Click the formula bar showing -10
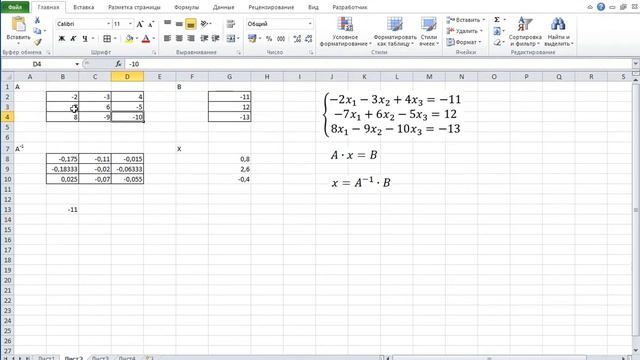Image resolution: width=640 pixels, height=360 pixels. (x=379, y=64)
